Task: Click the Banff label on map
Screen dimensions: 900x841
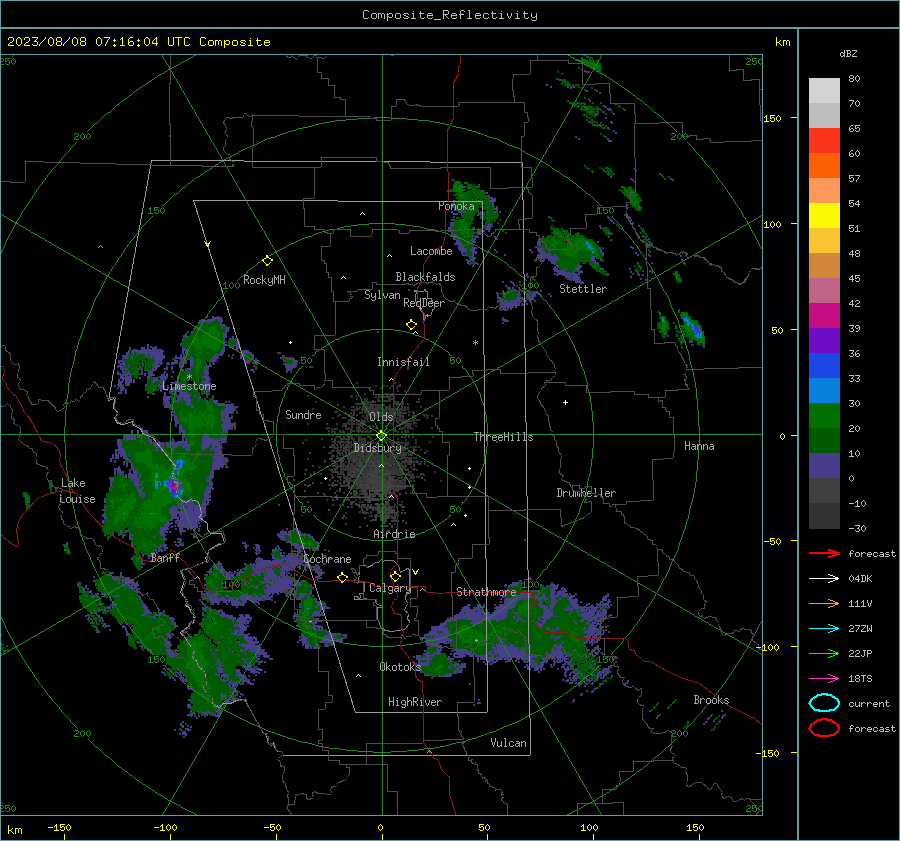Action: (165, 558)
